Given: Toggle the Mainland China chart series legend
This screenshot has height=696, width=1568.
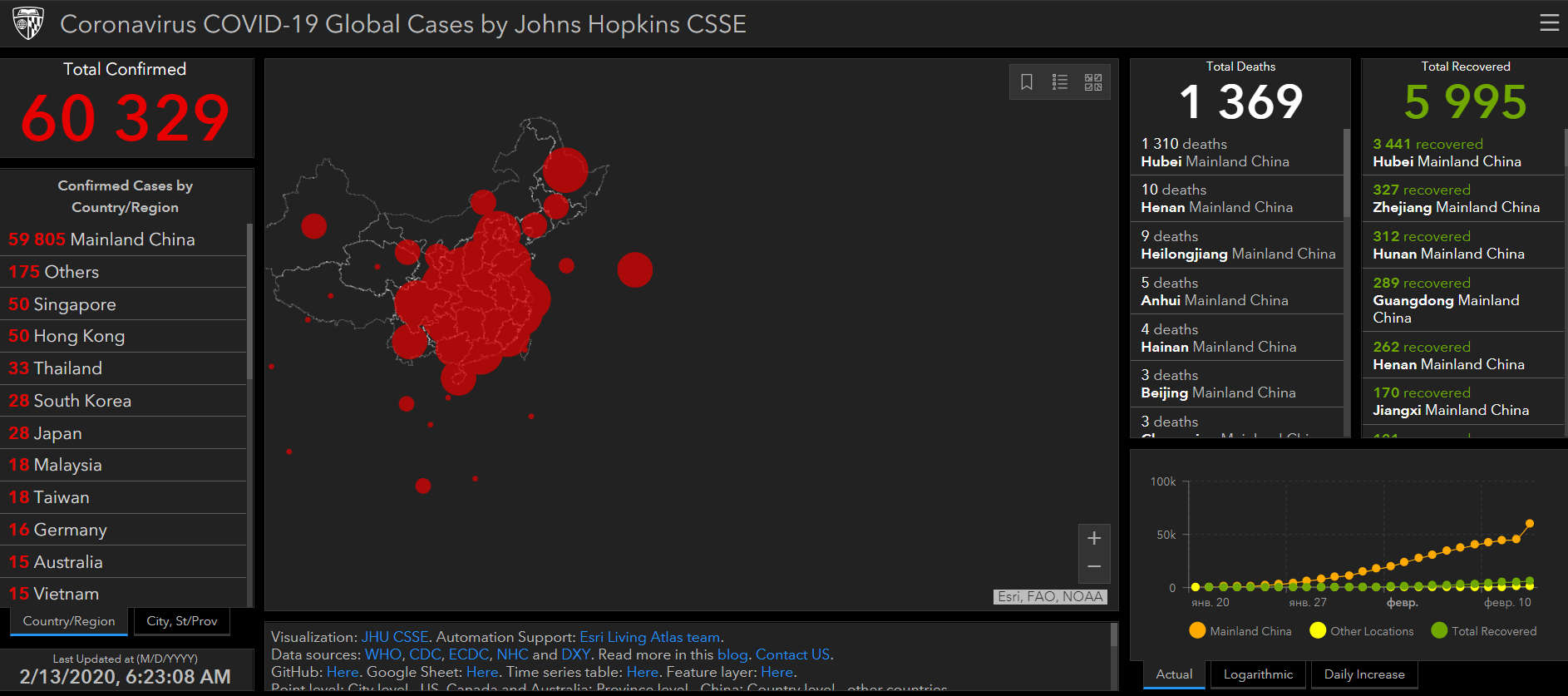Looking at the screenshot, I should point(1240,631).
